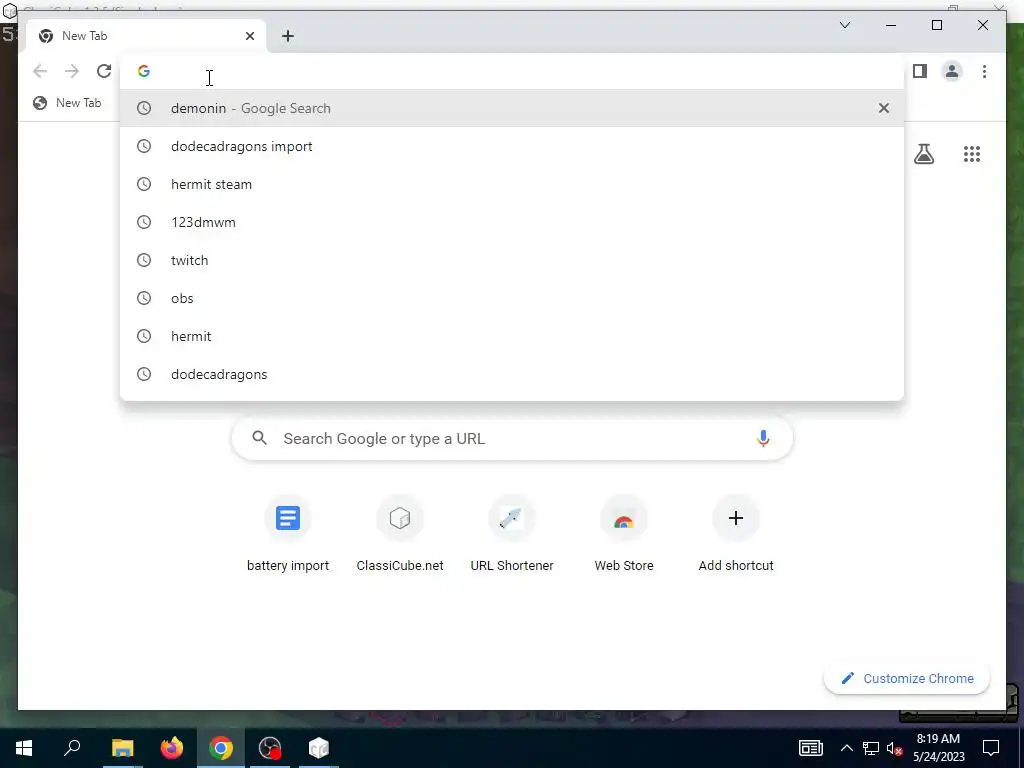Open the Search Labs flask icon
This screenshot has width=1024, height=768.
pos(924,154)
